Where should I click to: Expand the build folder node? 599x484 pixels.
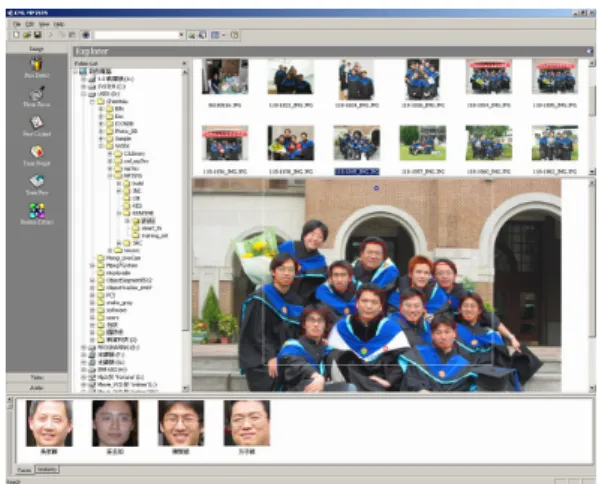click(x=119, y=183)
